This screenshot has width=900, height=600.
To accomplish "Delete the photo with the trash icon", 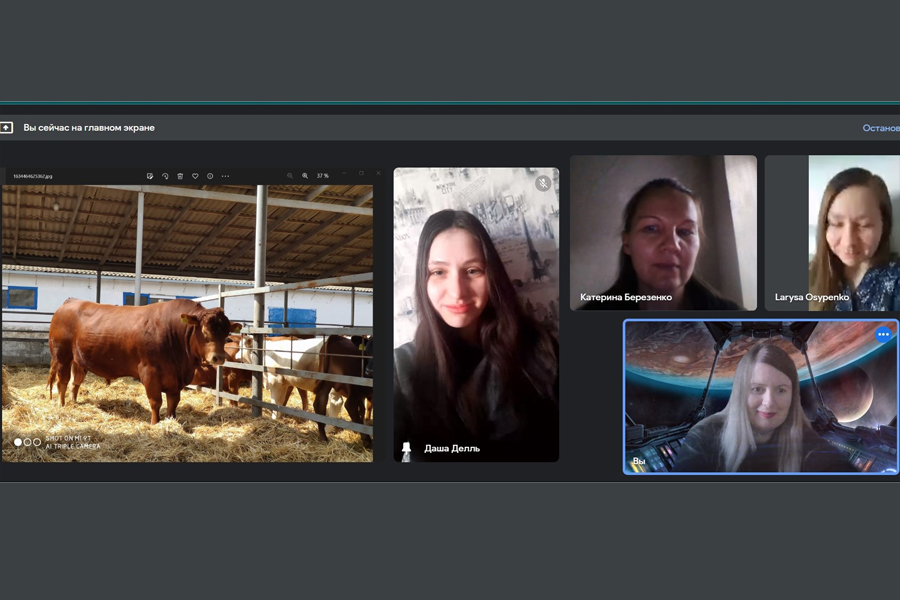I will pos(180,176).
